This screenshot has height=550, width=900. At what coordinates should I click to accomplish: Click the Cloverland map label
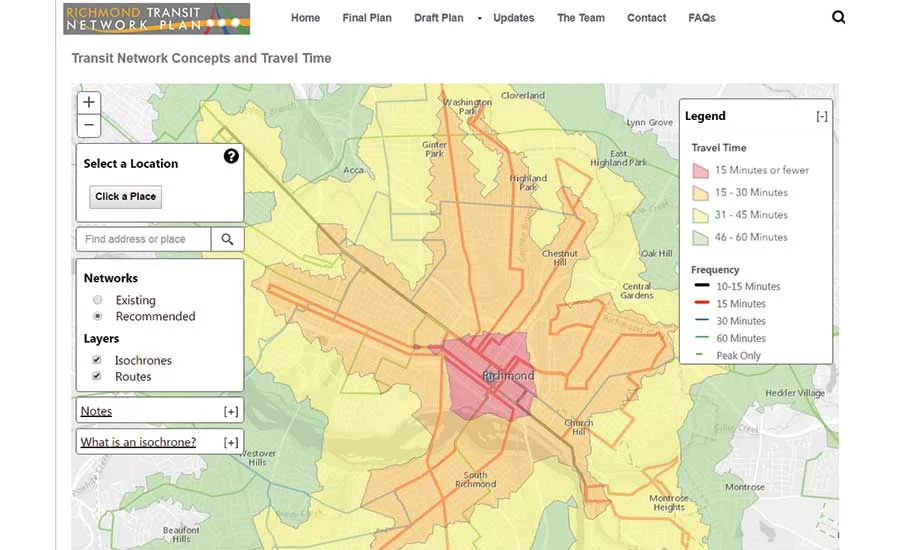click(x=522, y=95)
